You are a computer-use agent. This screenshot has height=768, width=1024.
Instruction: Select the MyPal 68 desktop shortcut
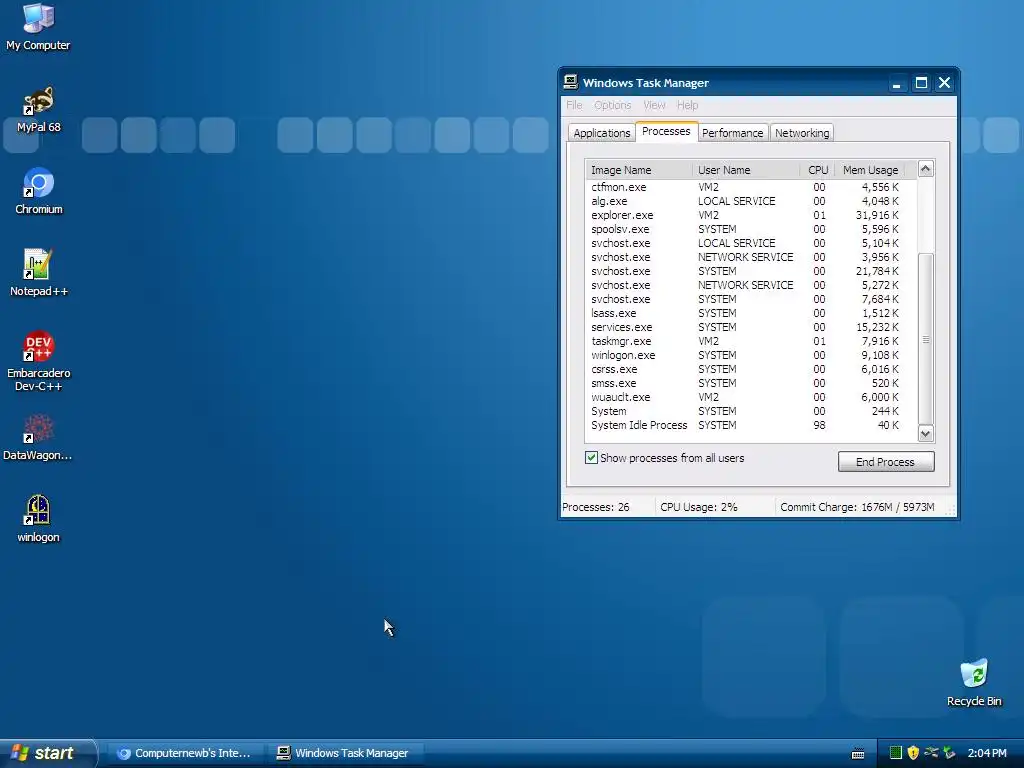(38, 109)
